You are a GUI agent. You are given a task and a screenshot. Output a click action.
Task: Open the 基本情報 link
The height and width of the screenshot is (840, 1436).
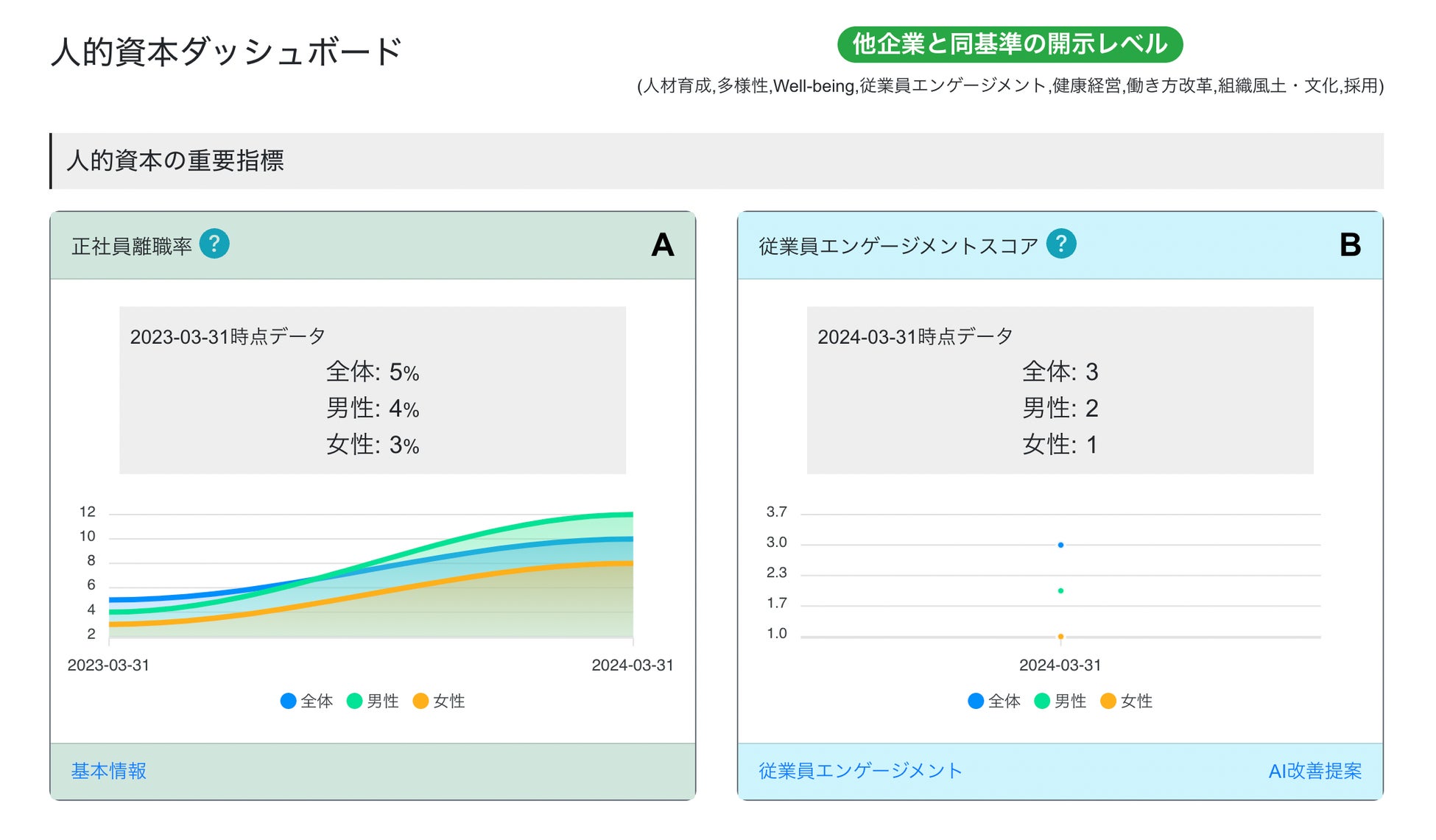[x=109, y=771]
